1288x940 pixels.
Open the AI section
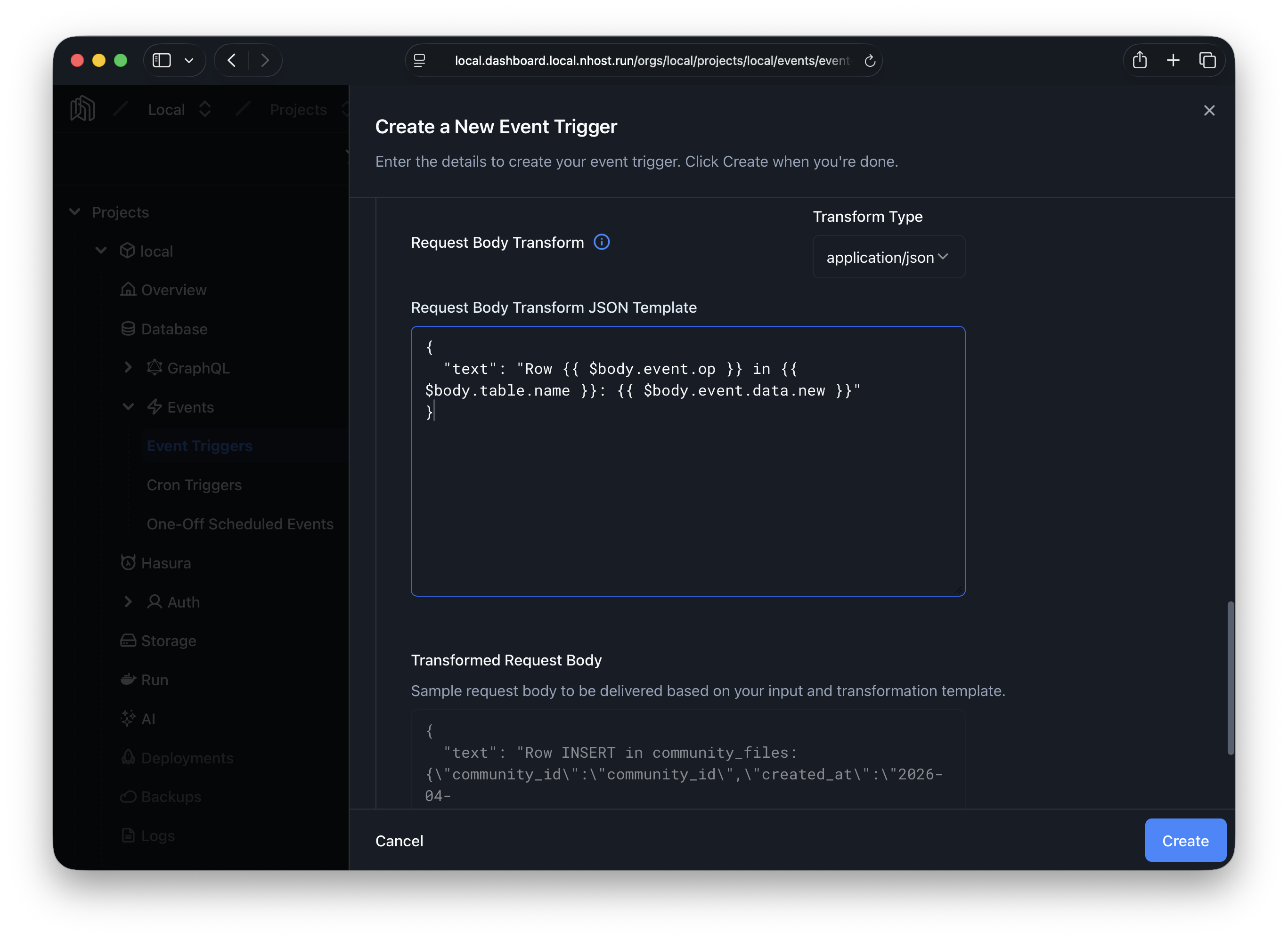[147, 719]
